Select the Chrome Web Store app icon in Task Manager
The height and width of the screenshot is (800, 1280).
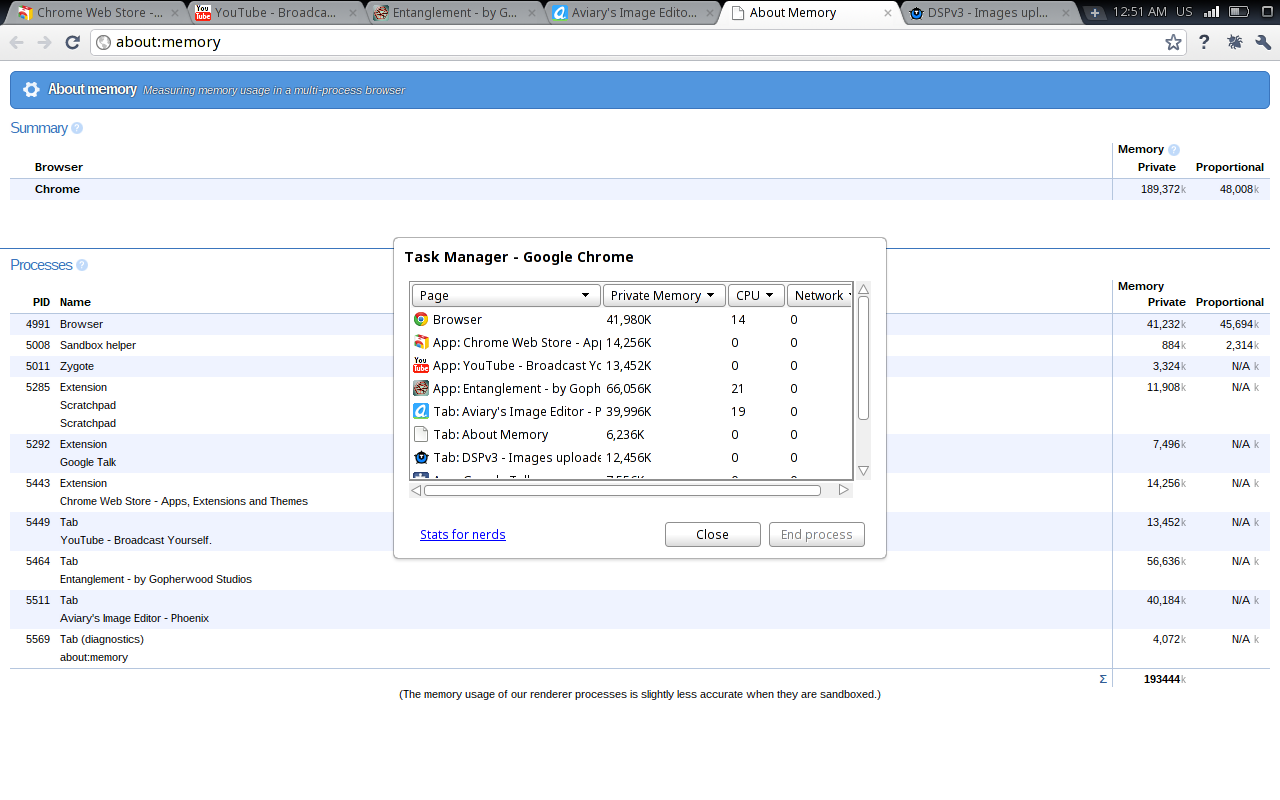[x=421, y=342]
